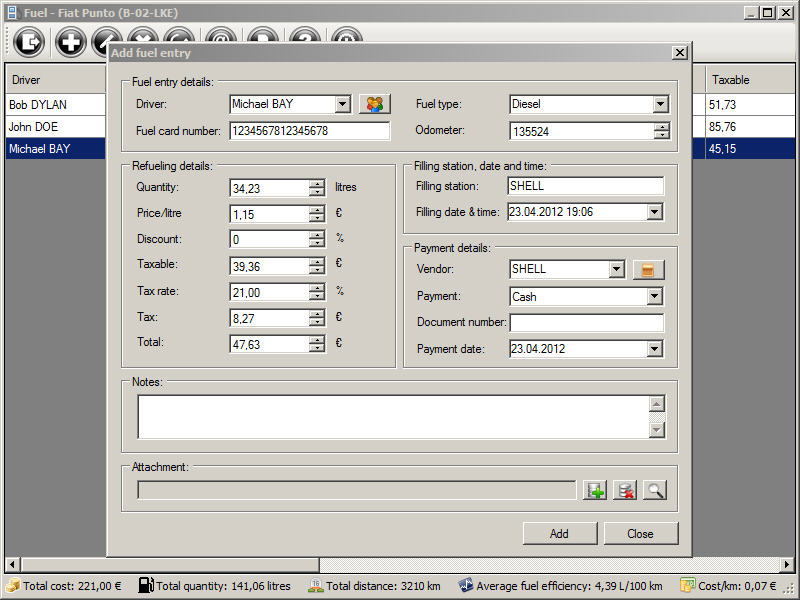Open the Payment date picker
Viewport: 800px width, 600px height.
tap(654, 349)
